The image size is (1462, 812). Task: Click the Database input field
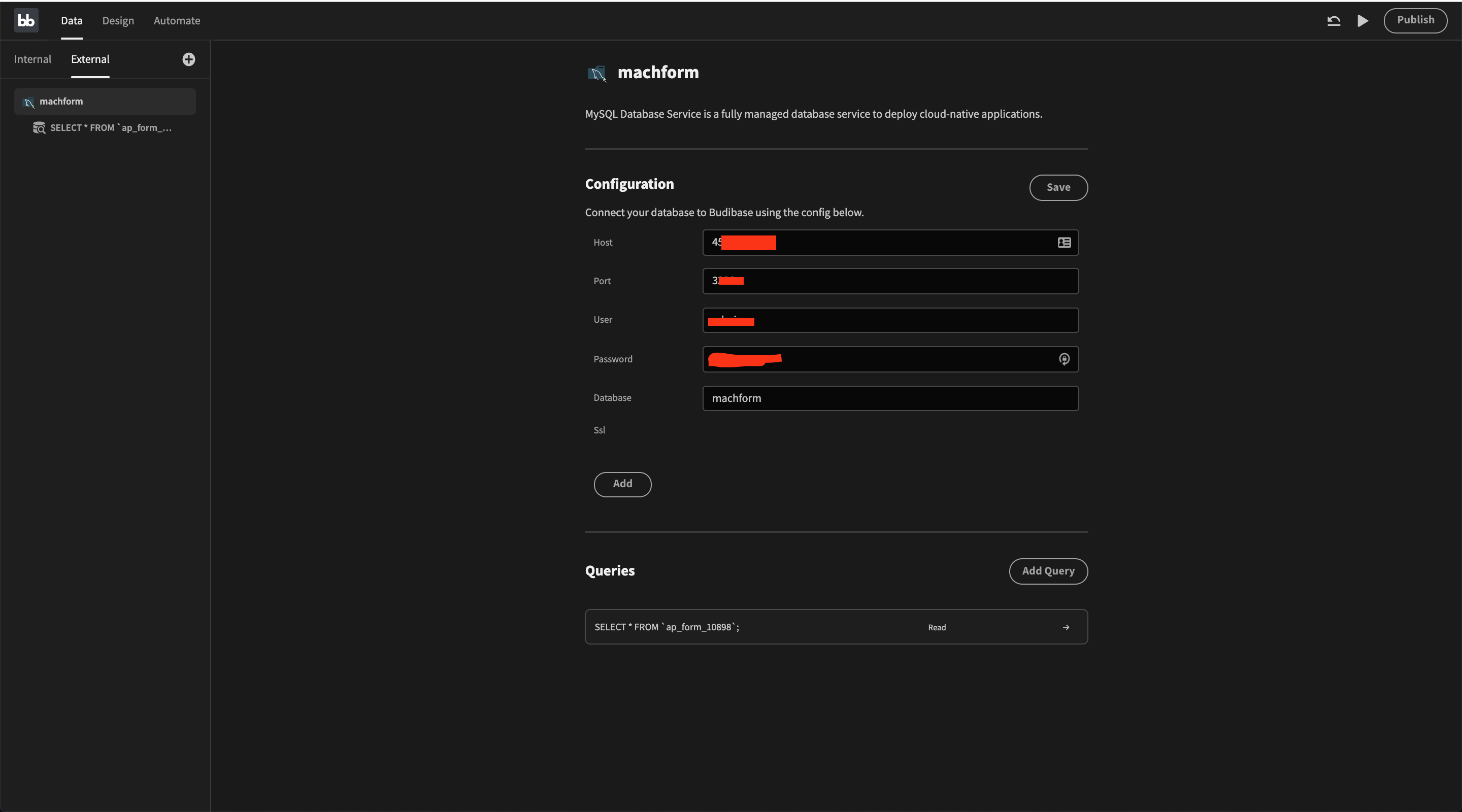pyautogui.click(x=890, y=398)
